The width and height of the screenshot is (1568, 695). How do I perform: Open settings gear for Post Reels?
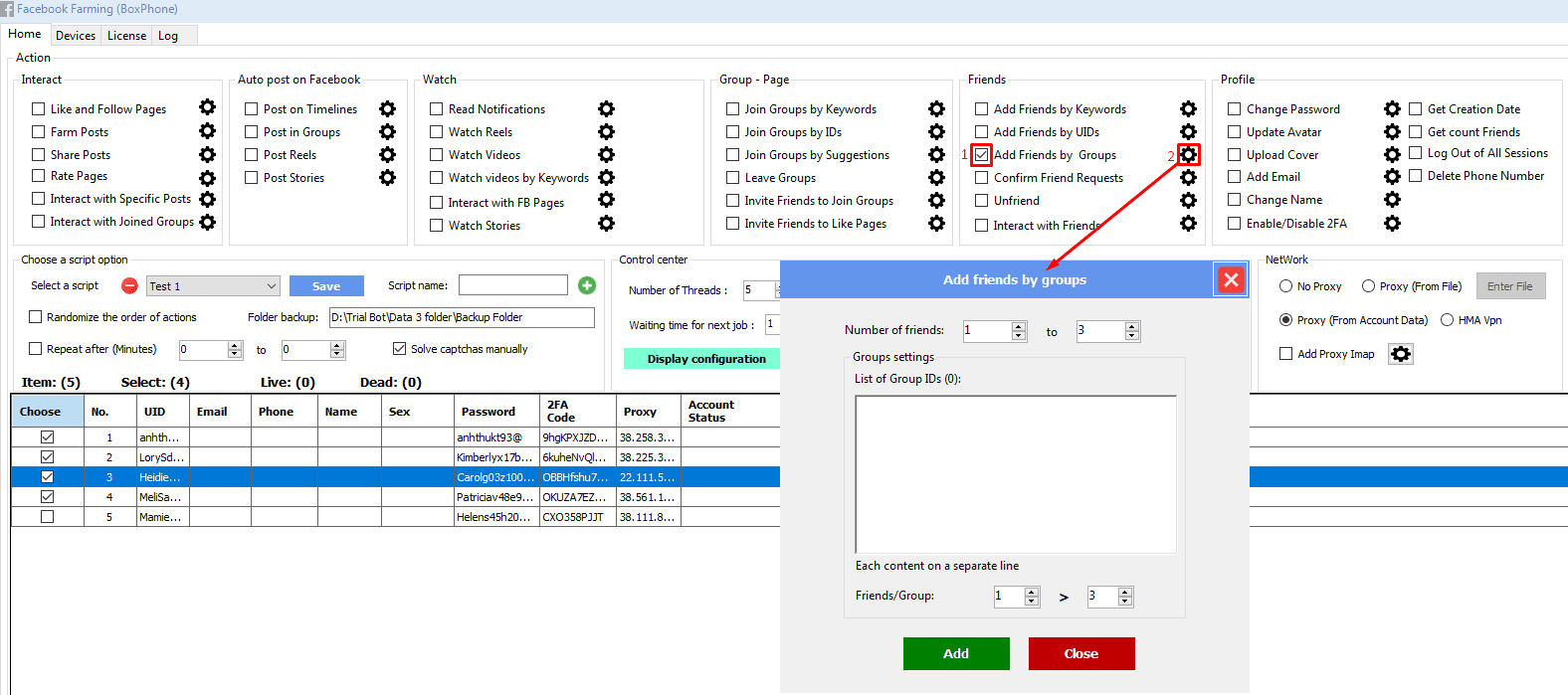pyautogui.click(x=387, y=154)
